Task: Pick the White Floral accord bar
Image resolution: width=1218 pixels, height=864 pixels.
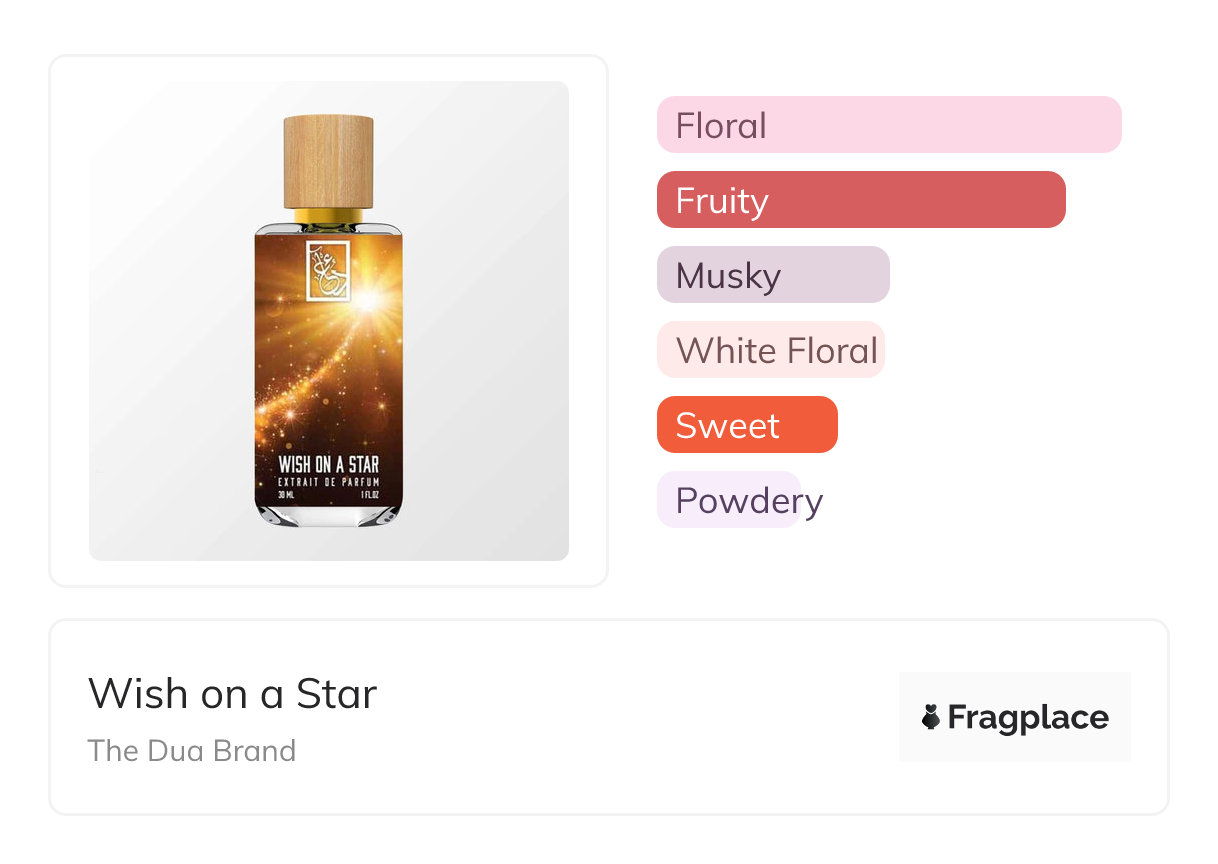Action: (770, 350)
